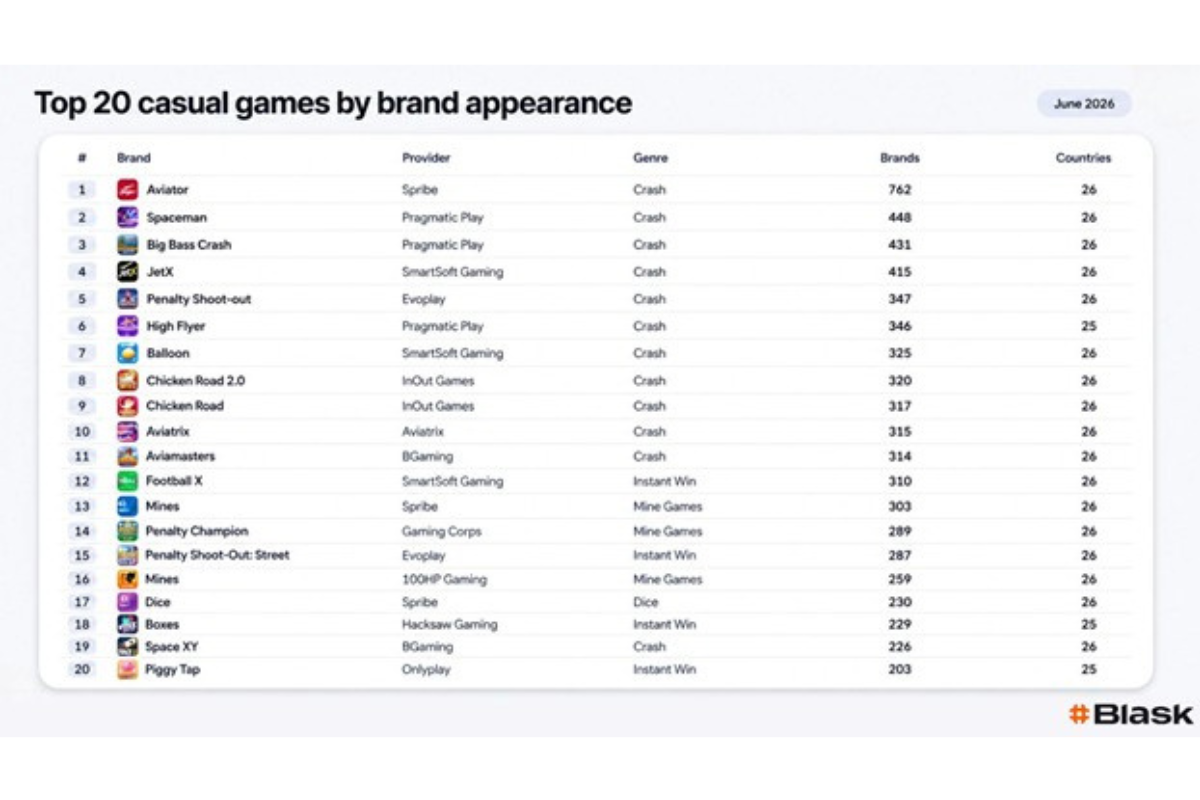Open the Big Bass Crash icon
The image size is (1200, 800).
click(127, 244)
